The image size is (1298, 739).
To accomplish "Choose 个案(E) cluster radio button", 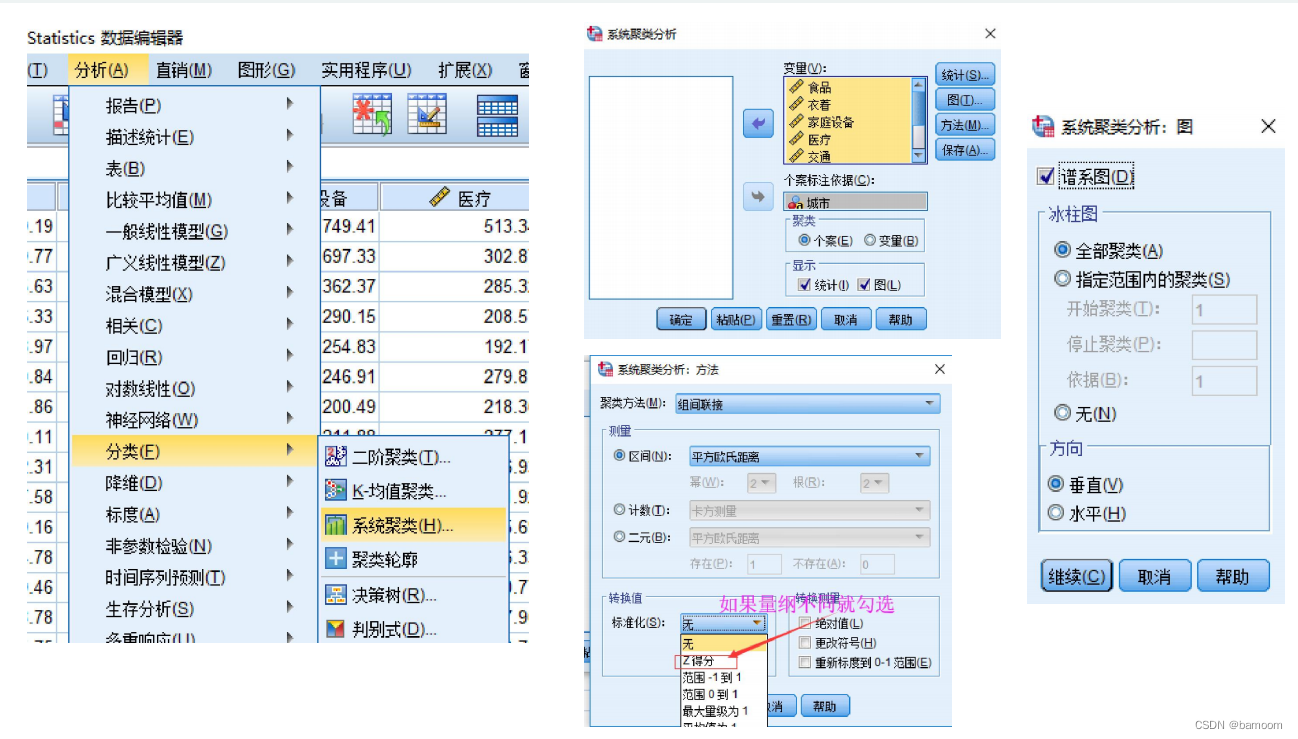I will coord(804,241).
